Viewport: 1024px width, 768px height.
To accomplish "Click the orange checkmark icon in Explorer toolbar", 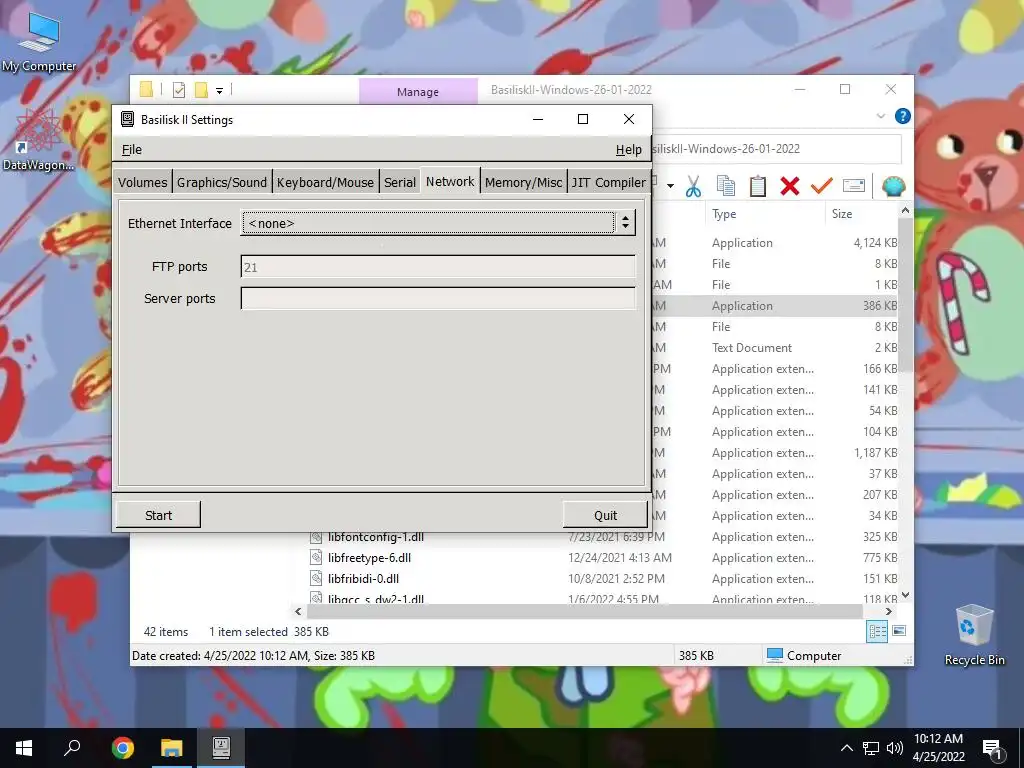I will (822, 186).
